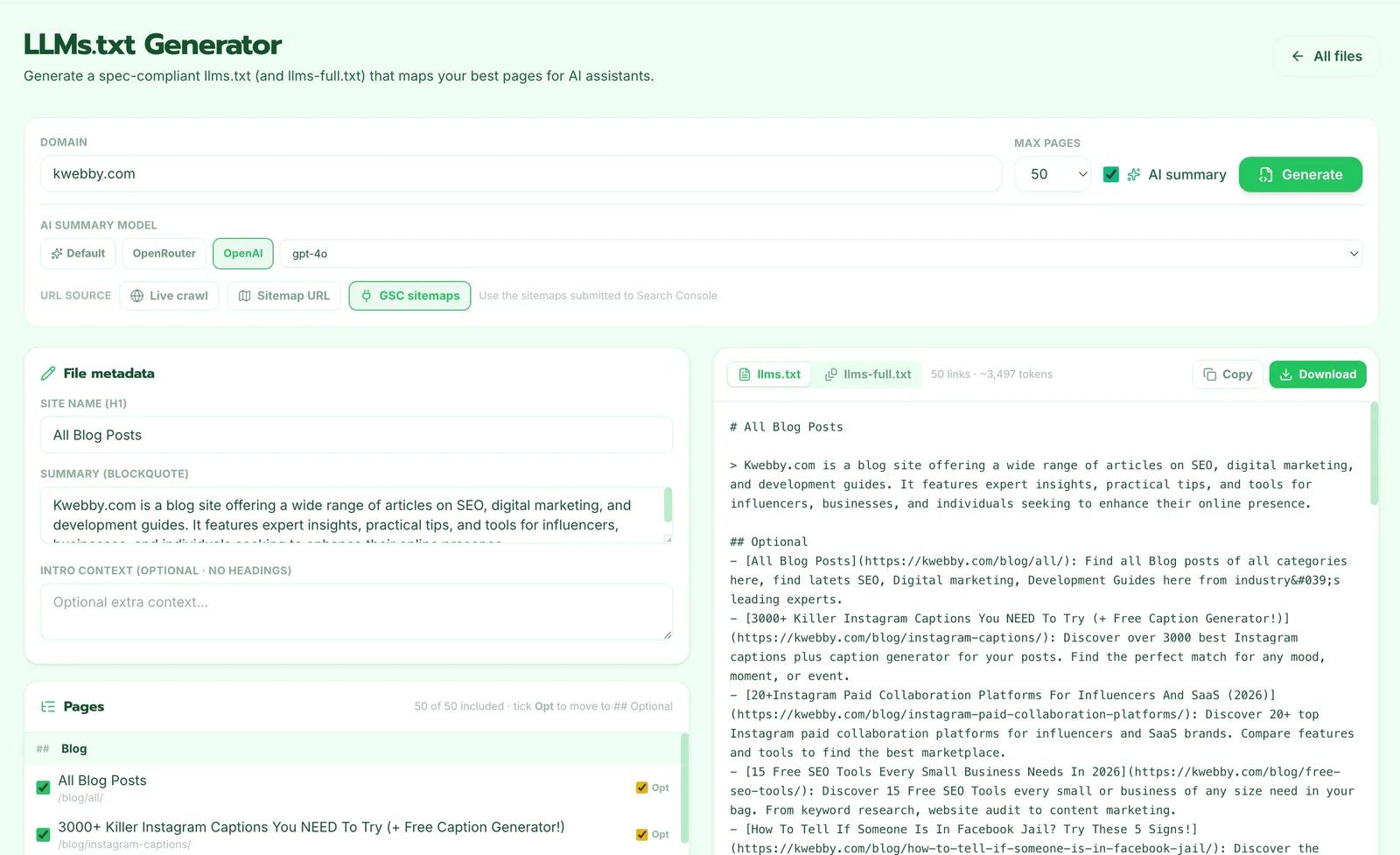
Task: Click the pencil icon beside File metadata
Action: point(48,373)
